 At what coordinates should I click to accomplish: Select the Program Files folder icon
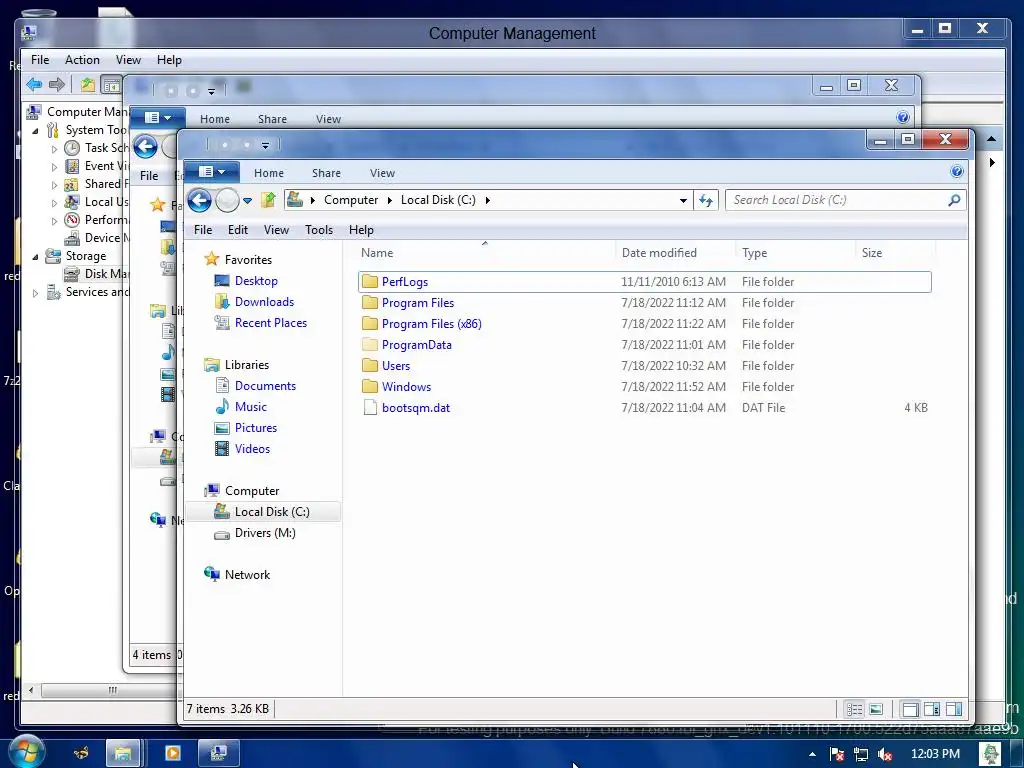[x=370, y=302]
